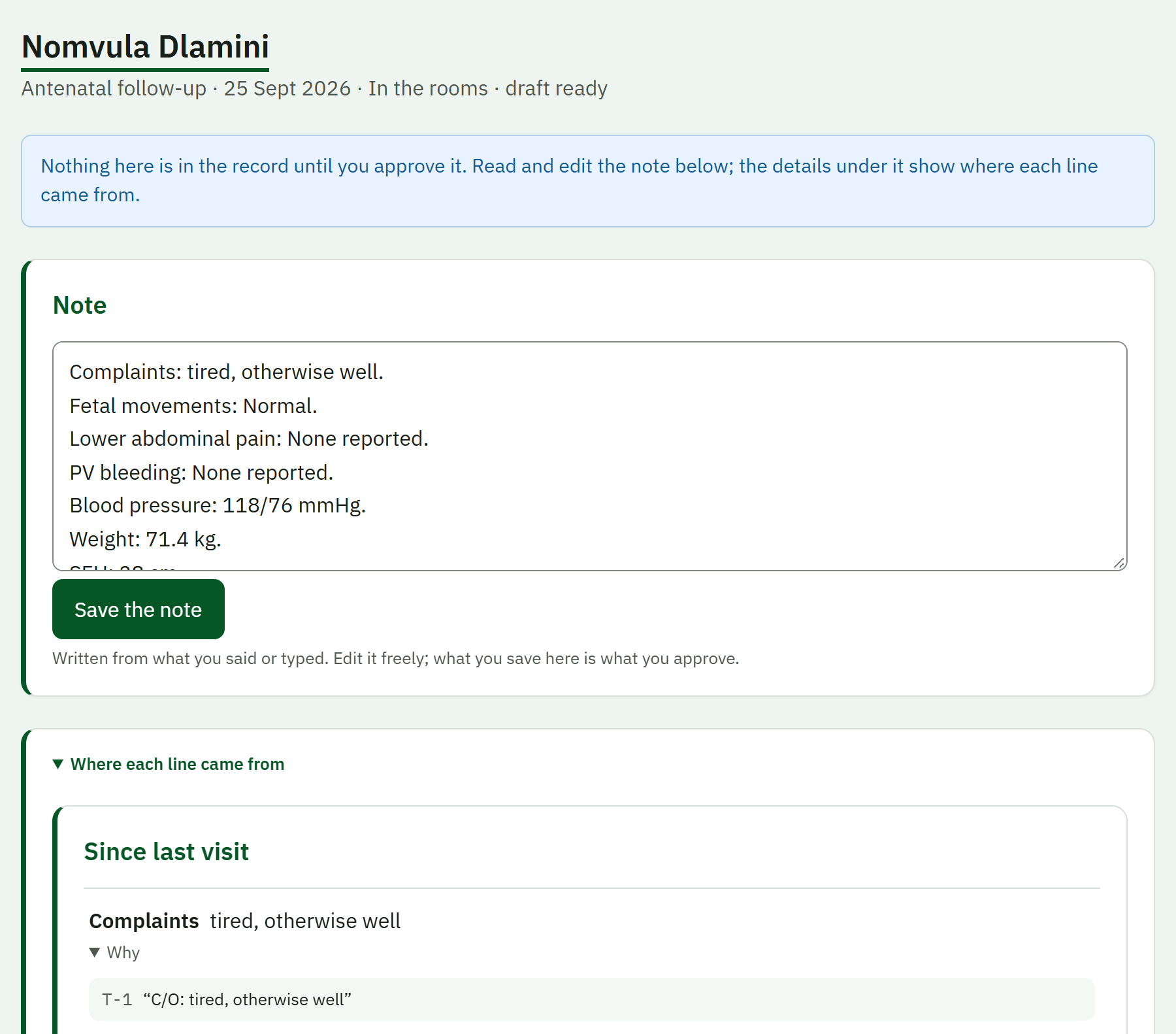Click the 'Note' section heading
Image resolution: width=1176 pixels, height=1034 pixels.
pyautogui.click(x=80, y=305)
